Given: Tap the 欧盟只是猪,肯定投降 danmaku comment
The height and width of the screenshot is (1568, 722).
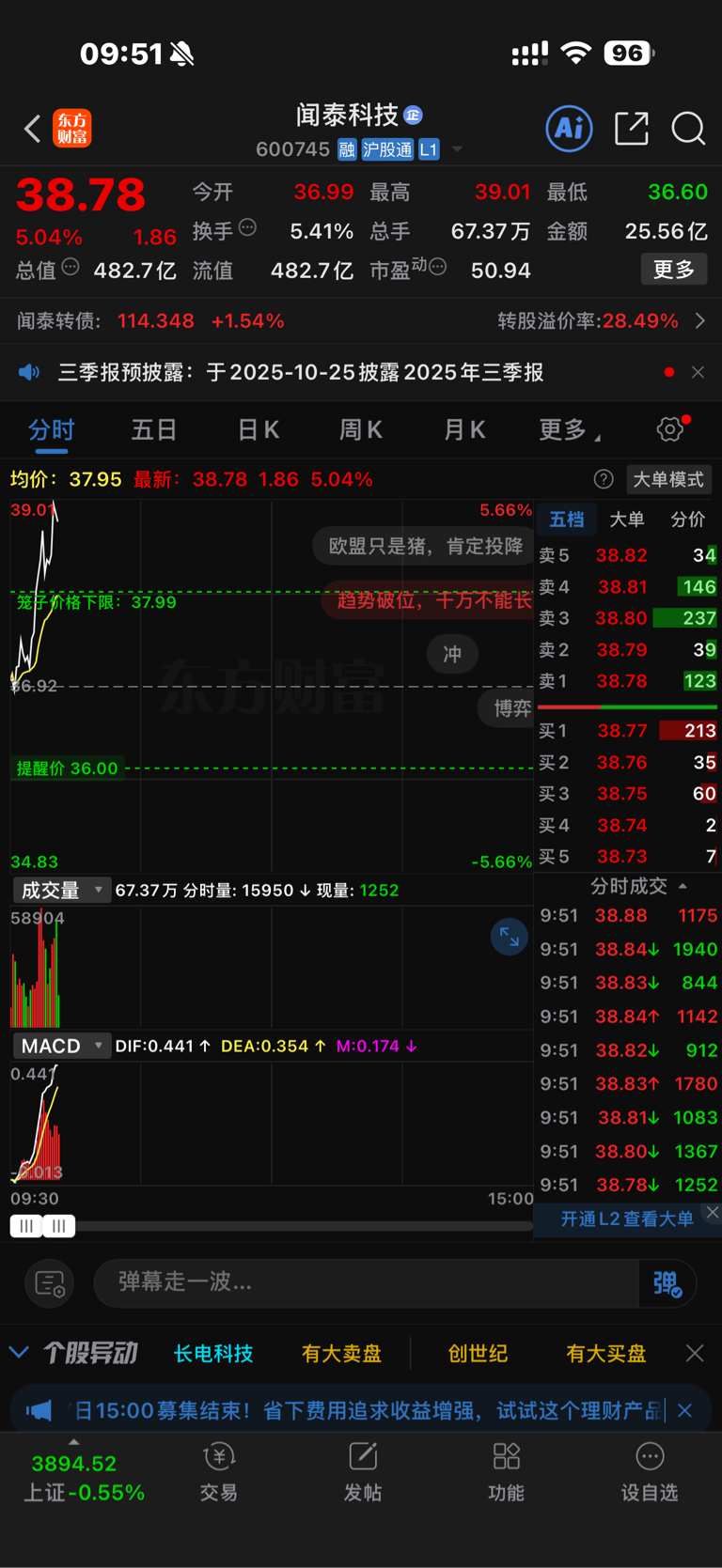Looking at the screenshot, I should 425,547.
